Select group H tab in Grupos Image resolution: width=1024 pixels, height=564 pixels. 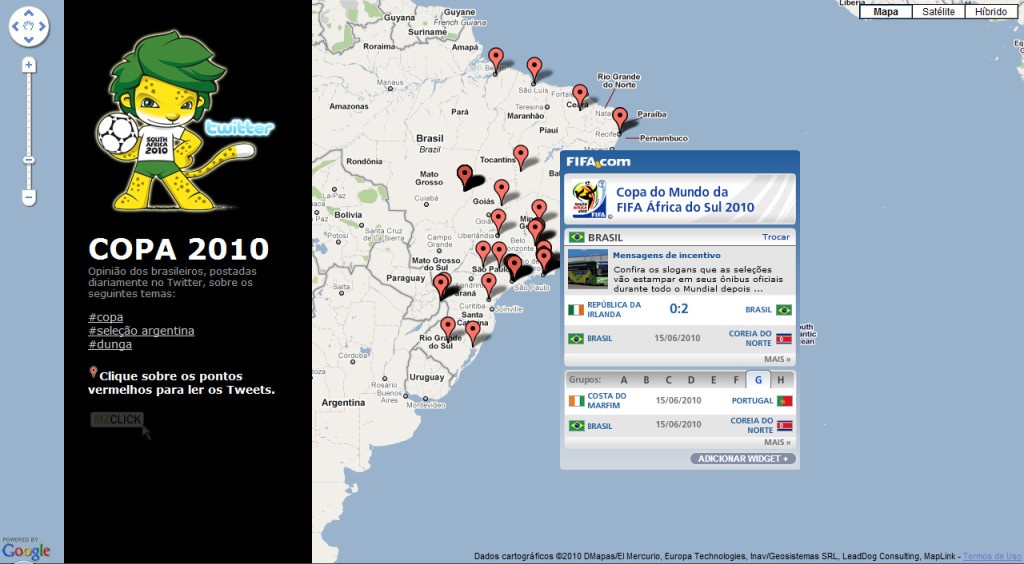click(780, 380)
